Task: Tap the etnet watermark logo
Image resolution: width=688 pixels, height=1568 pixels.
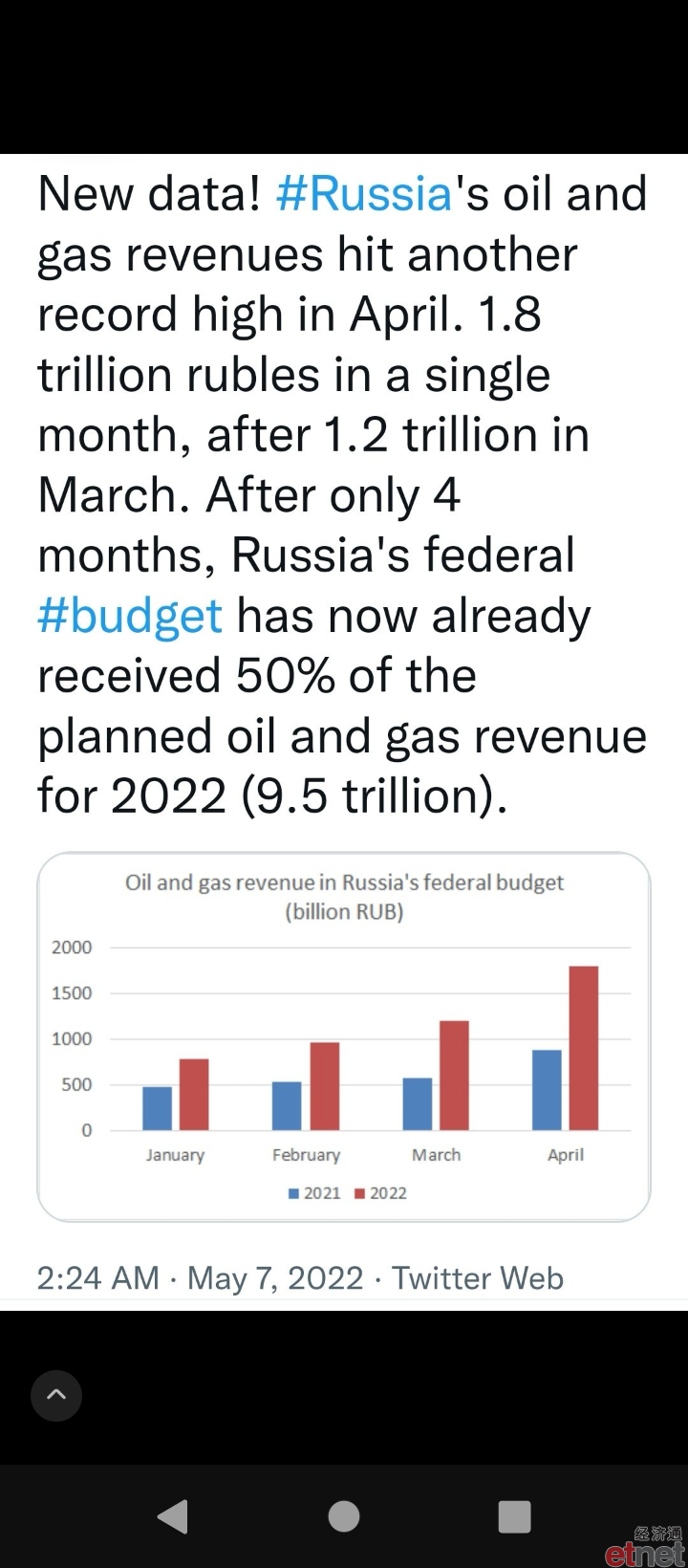Action: click(645, 1546)
